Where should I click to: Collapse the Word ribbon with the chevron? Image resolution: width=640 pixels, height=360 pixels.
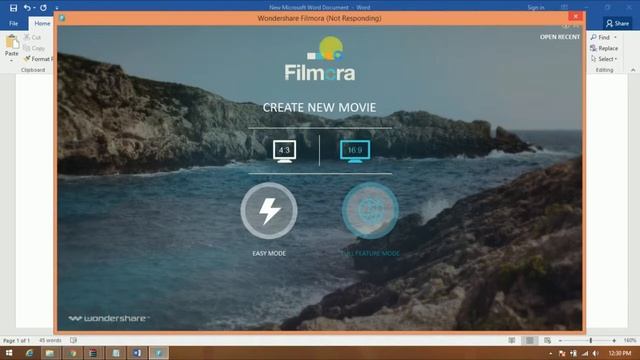(x=633, y=70)
